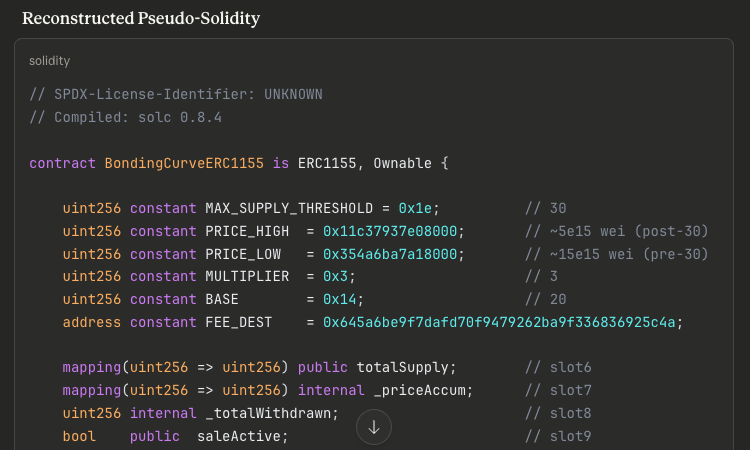Click the totalSupply mapping name

pyautogui.click(x=402, y=367)
